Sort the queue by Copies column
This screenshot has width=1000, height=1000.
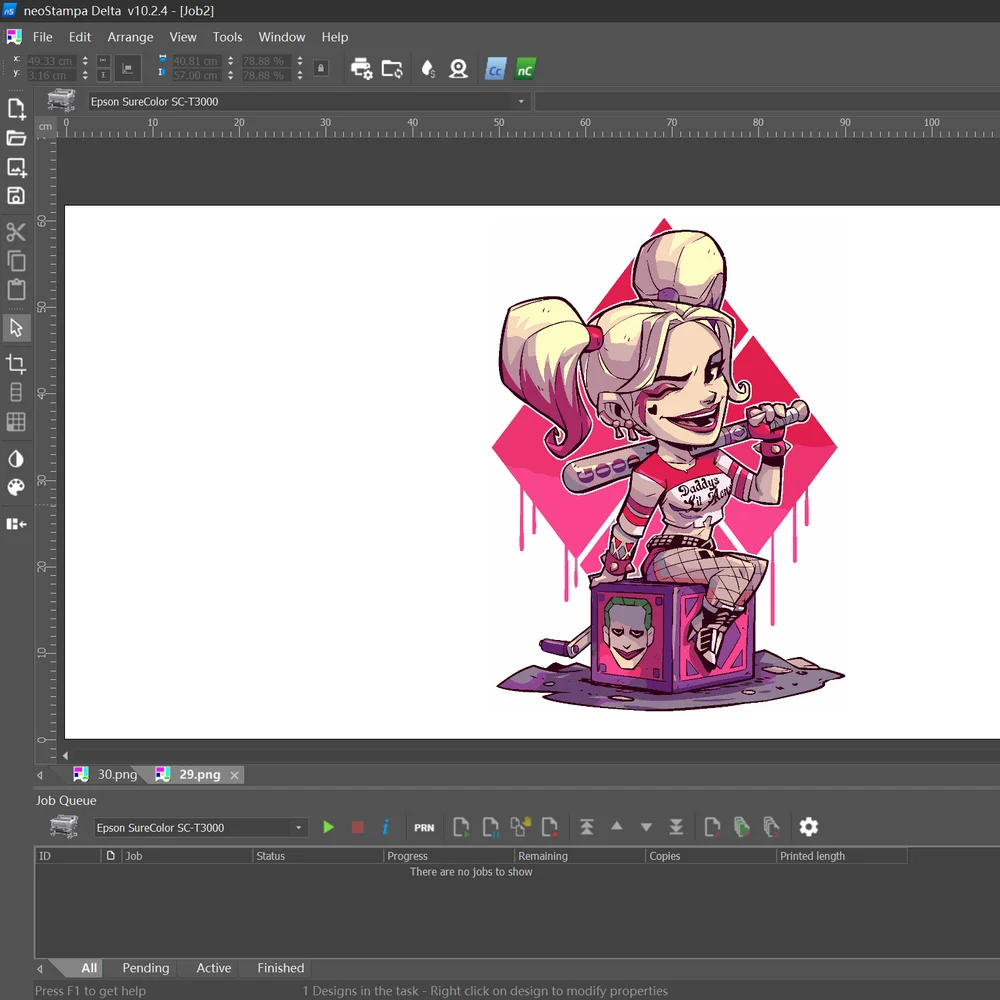pos(710,856)
